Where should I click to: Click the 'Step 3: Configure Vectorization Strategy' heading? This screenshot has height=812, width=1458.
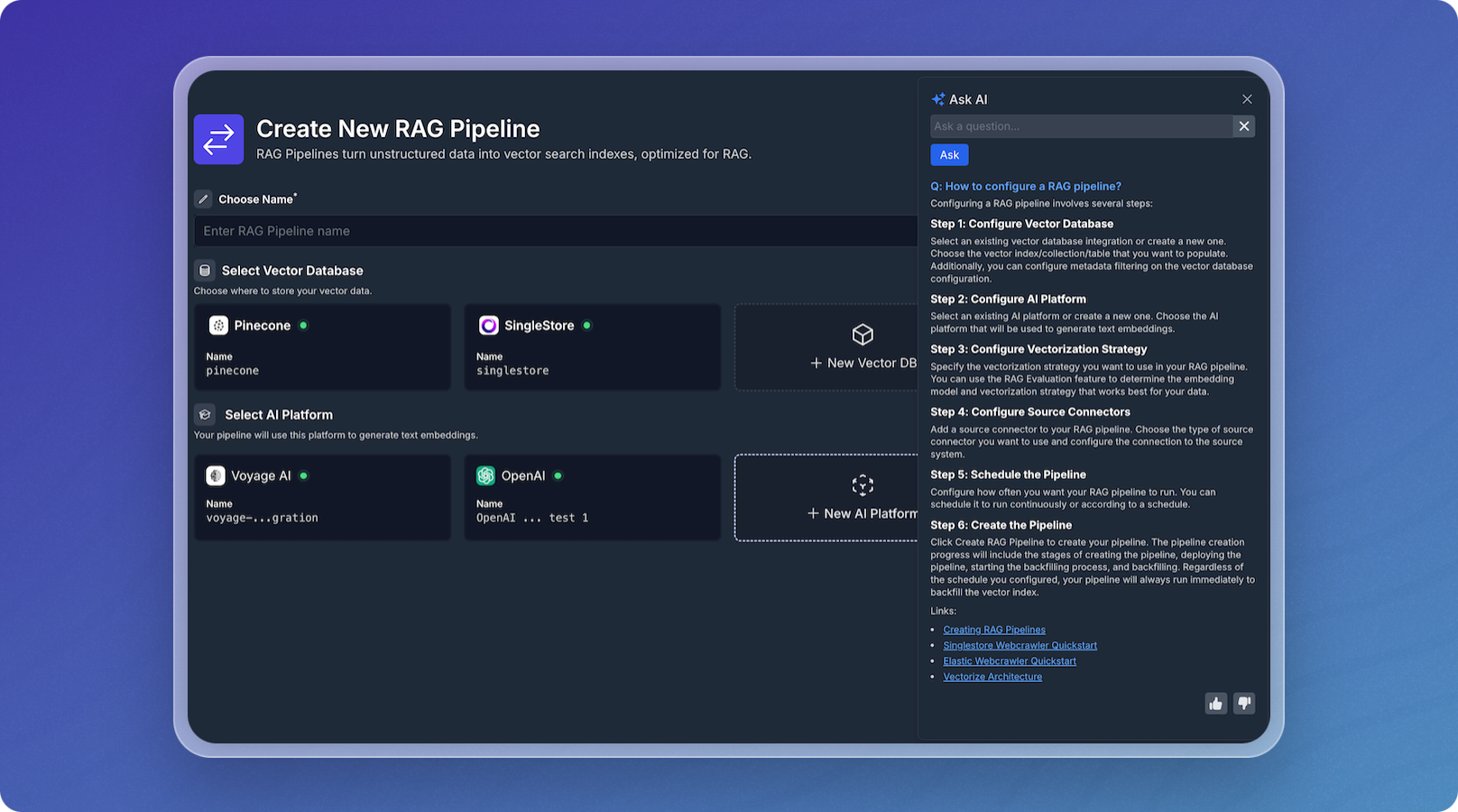(x=1039, y=349)
